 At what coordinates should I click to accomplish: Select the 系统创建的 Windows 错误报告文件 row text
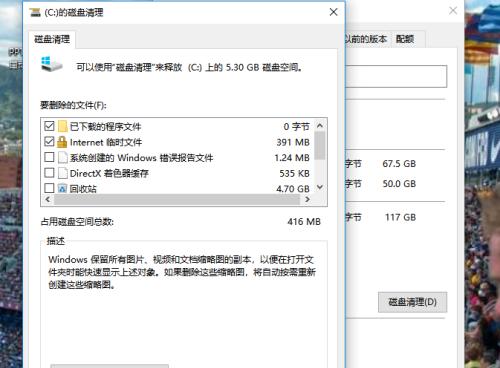(x=141, y=158)
